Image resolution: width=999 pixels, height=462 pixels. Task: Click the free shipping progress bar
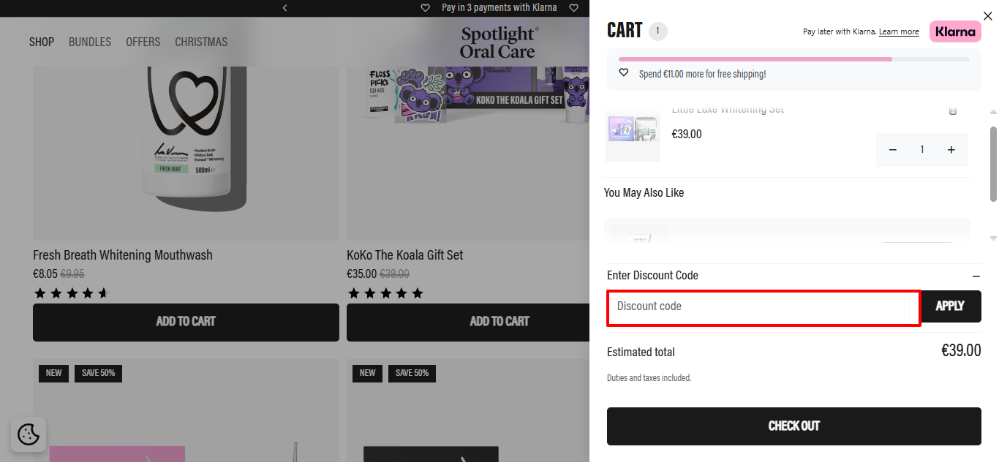tap(794, 59)
